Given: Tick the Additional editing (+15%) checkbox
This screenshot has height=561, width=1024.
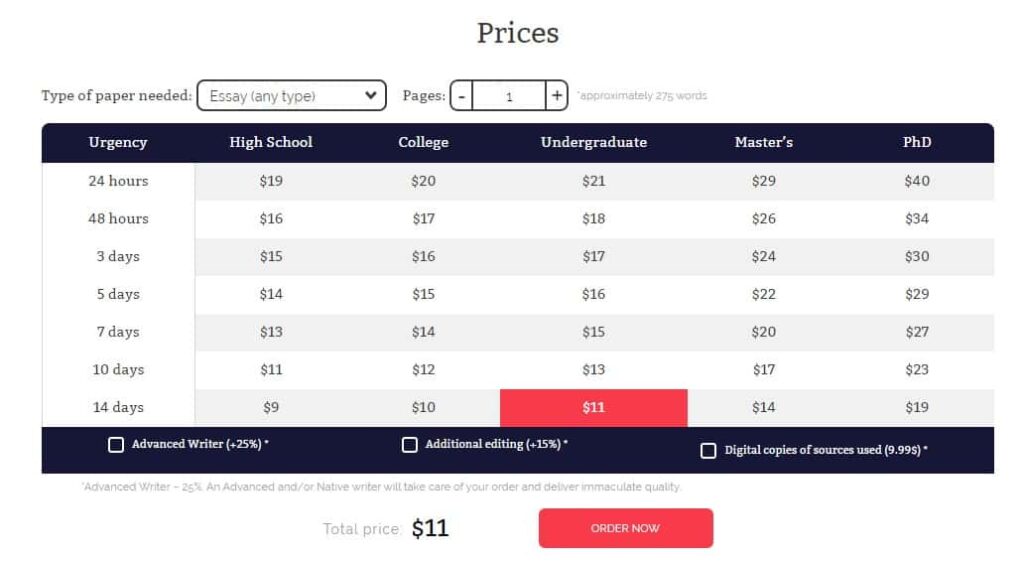Looking at the screenshot, I should [409, 445].
